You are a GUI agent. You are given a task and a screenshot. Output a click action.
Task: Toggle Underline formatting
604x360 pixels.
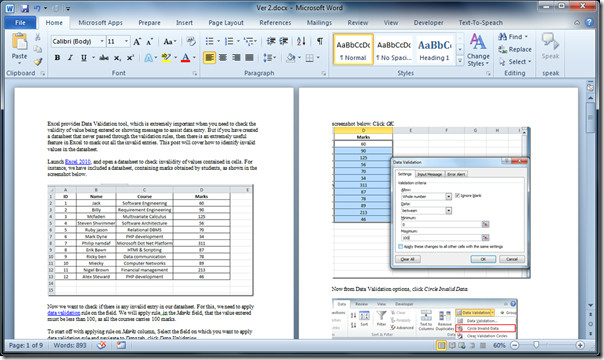click(x=84, y=58)
